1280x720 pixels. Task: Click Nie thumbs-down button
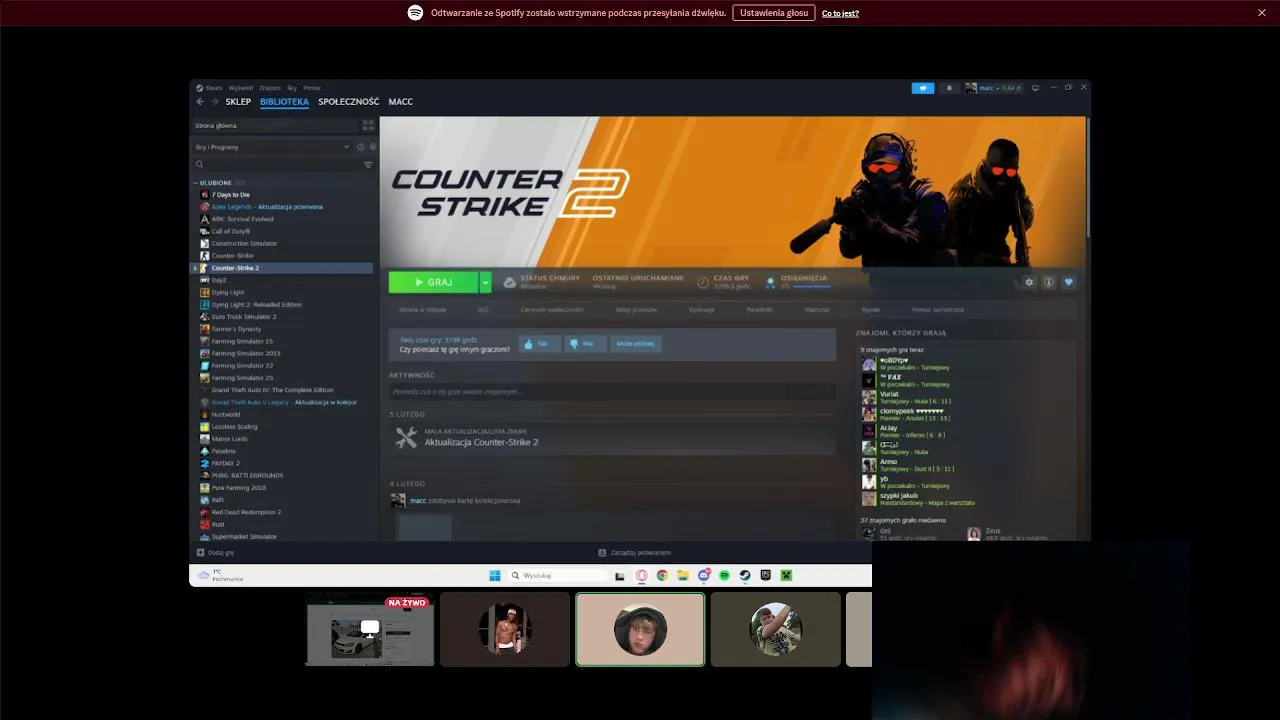click(x=584, y=344)
